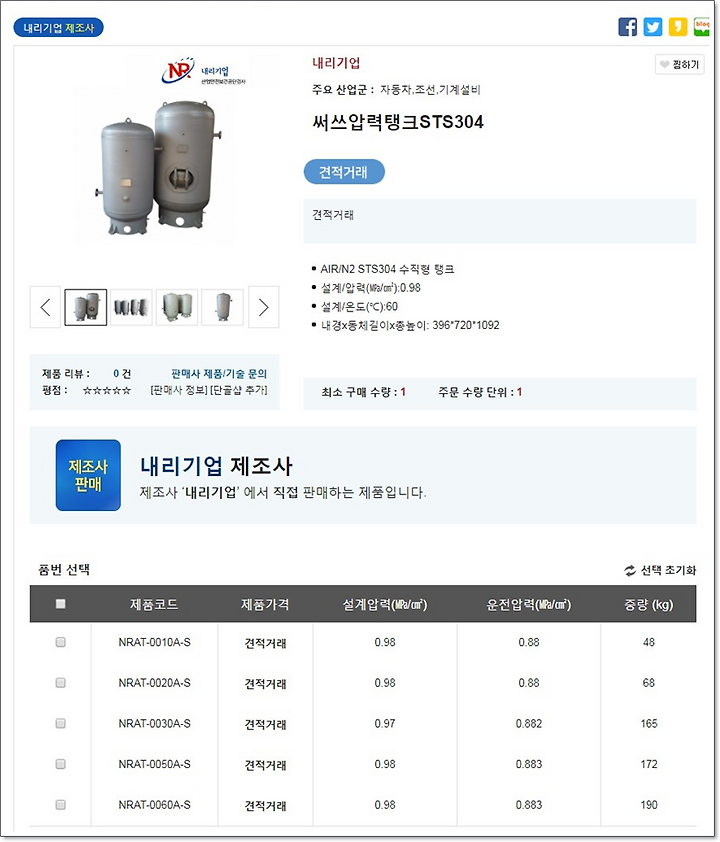Click weight value 190
Viewport: 720px width, 842px height.
point(649,804)
